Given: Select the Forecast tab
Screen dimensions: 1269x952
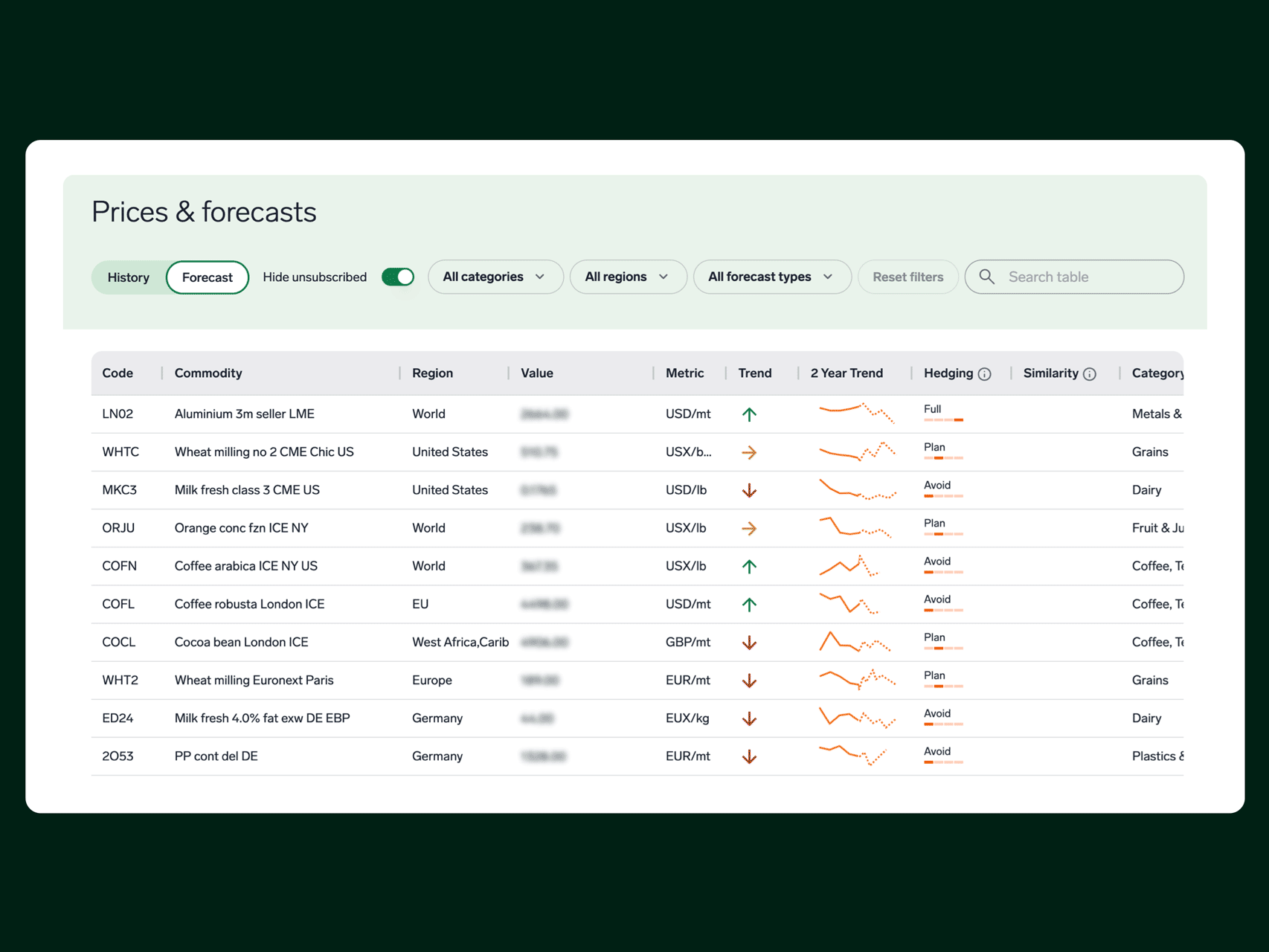Looking at the screenshot, I should (207, 277).
